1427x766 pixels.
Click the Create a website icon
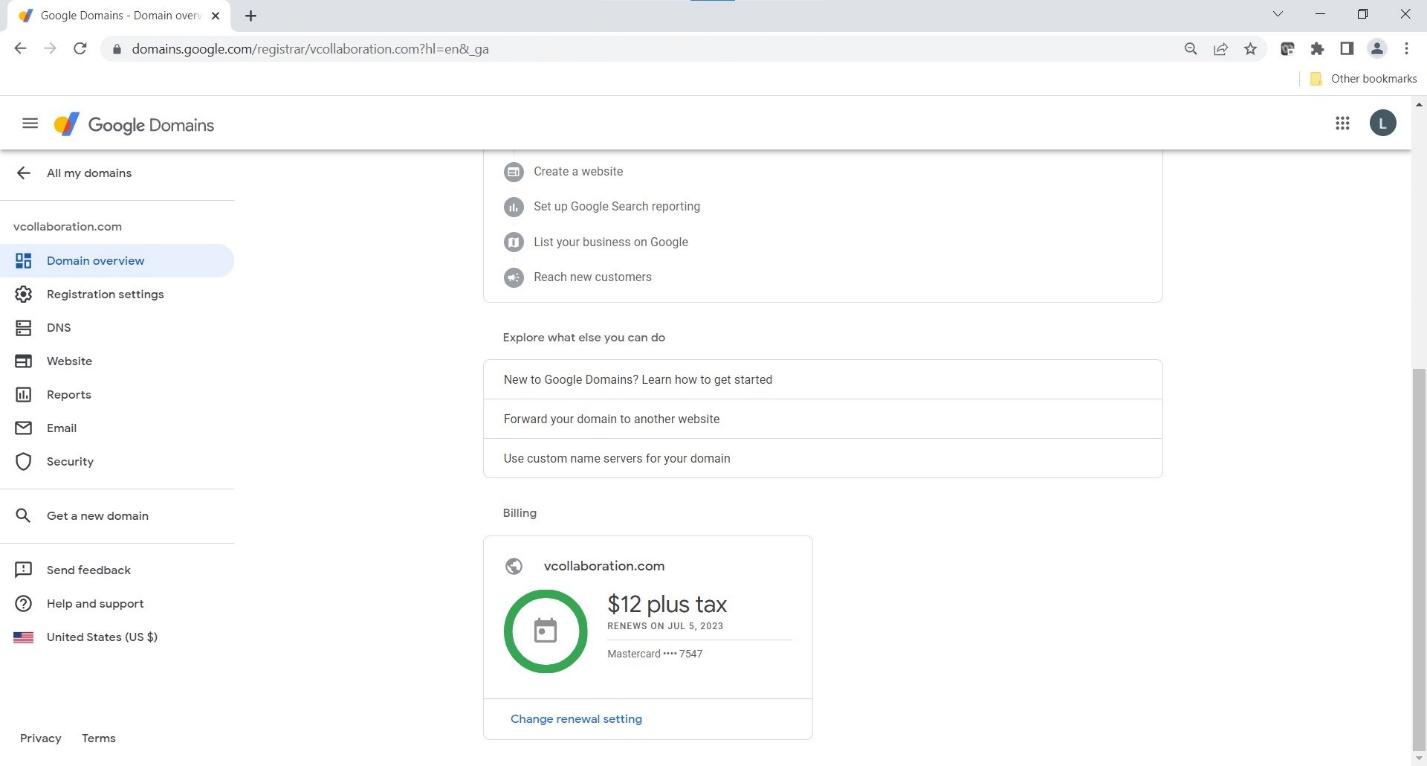coord(513,172)
